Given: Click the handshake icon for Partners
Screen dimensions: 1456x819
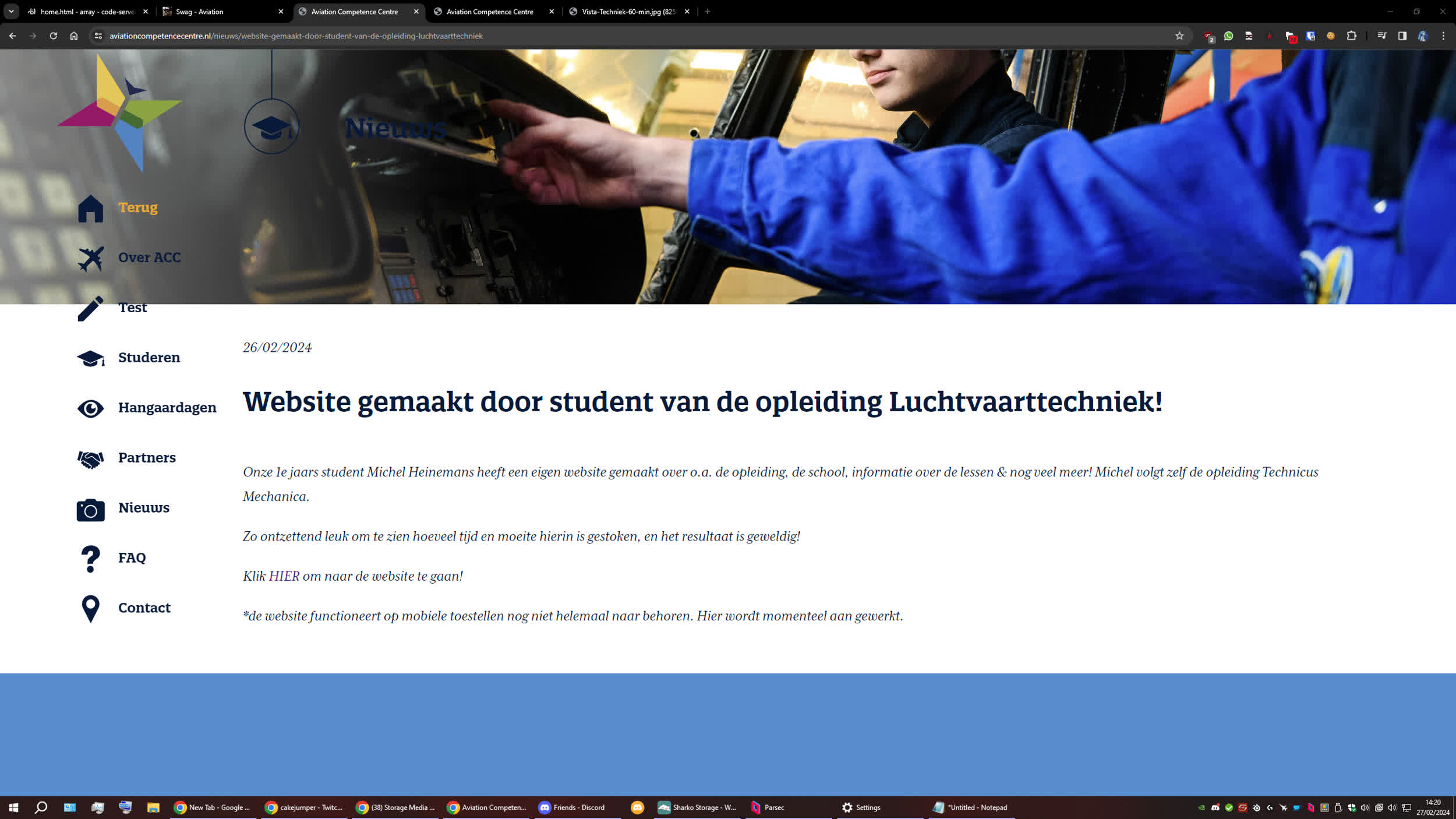Looking at the screenshot, I should click(x=90, y=459).
